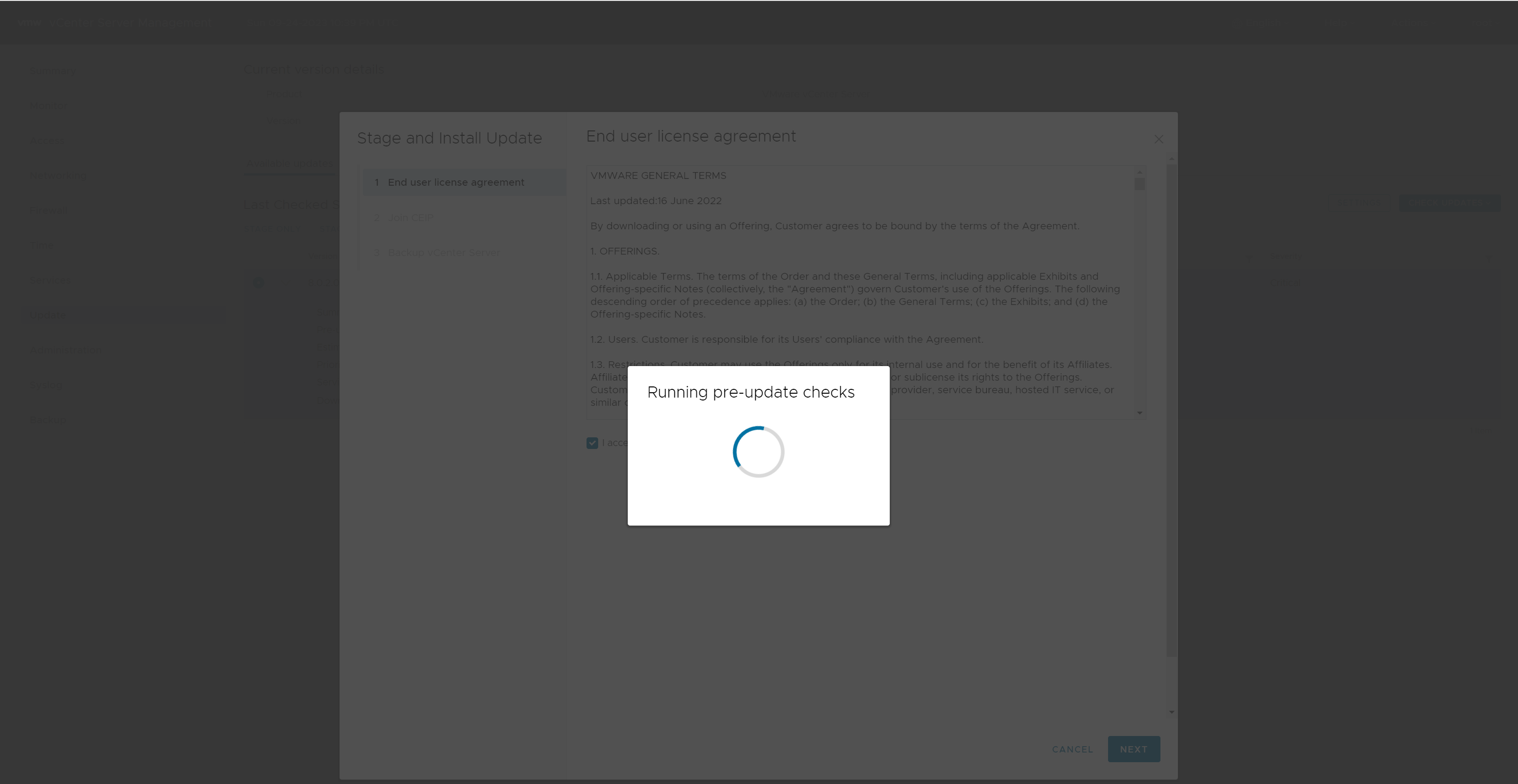Expand the Check Updates dropdown button

[x=1450, y=203]
